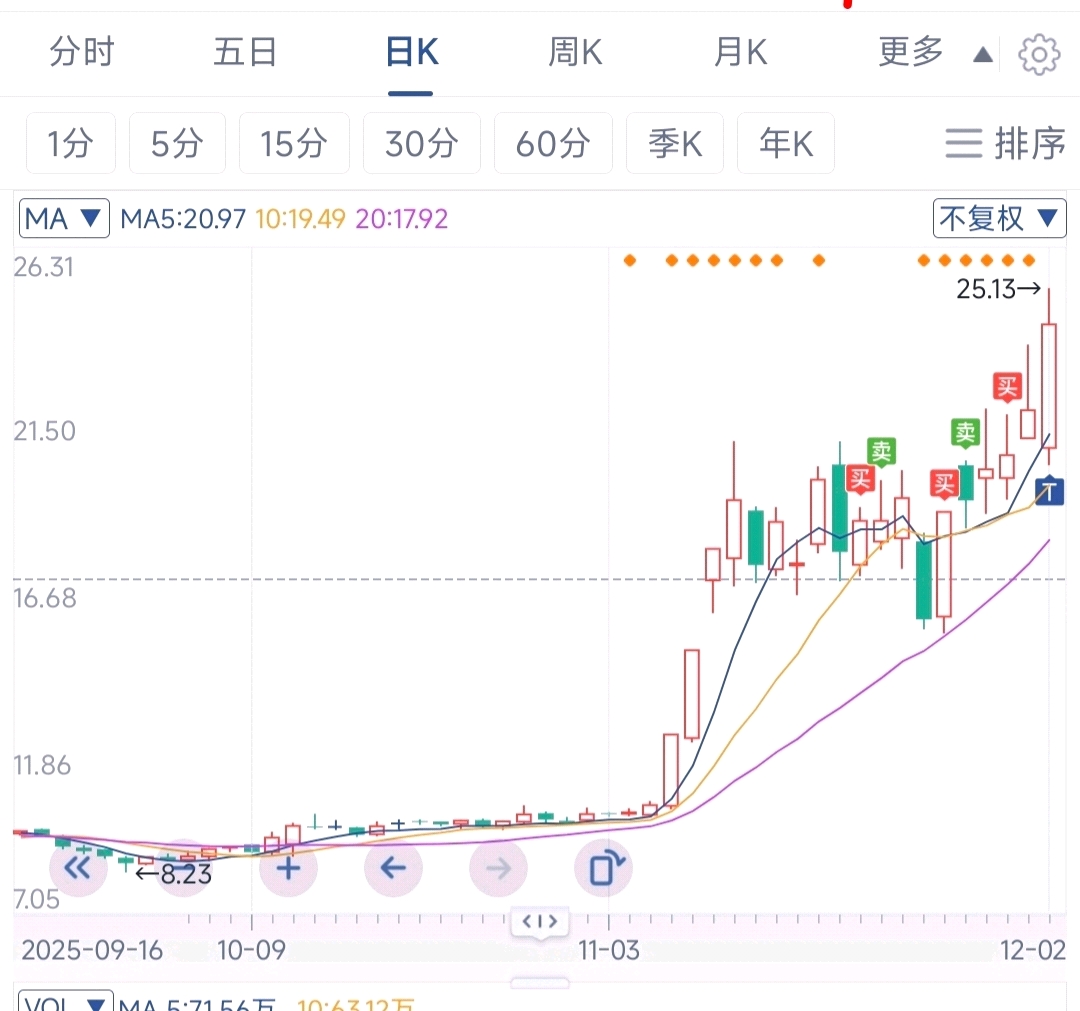Tap the left arrow pan button
The height and width of the screenshot is (1011, 1080).
tap(393, 868)
